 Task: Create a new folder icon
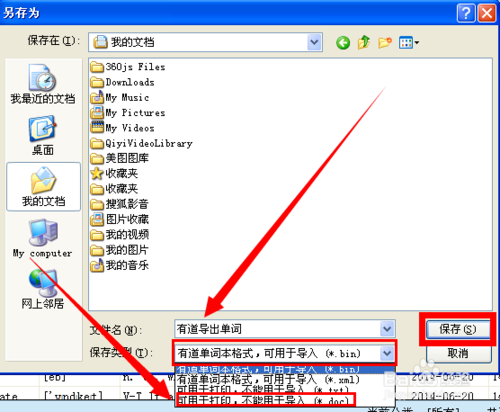(385, 42)
